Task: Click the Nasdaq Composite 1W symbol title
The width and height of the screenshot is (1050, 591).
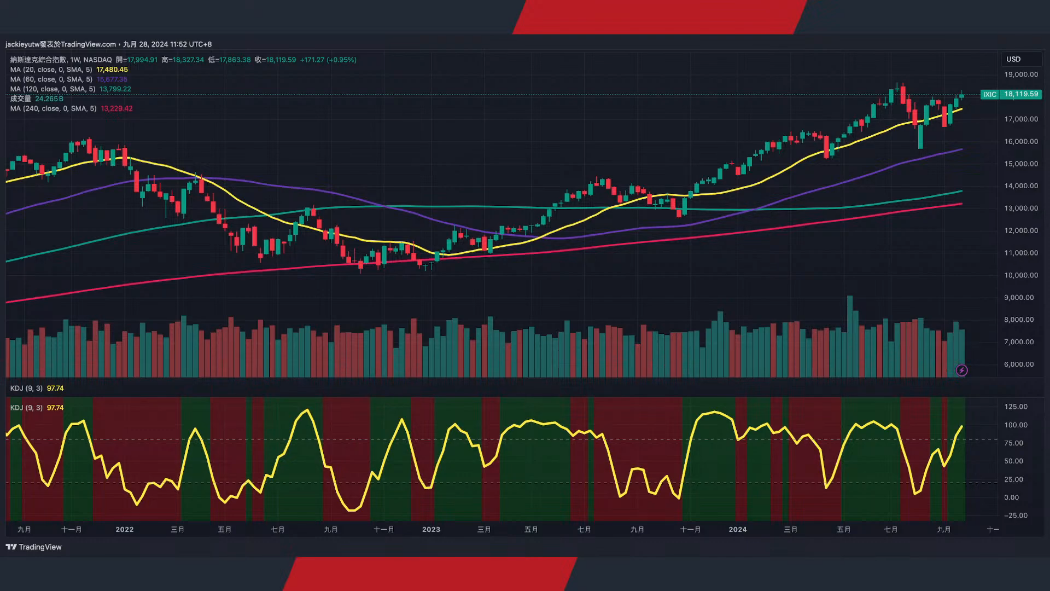Action: point(58,60)
